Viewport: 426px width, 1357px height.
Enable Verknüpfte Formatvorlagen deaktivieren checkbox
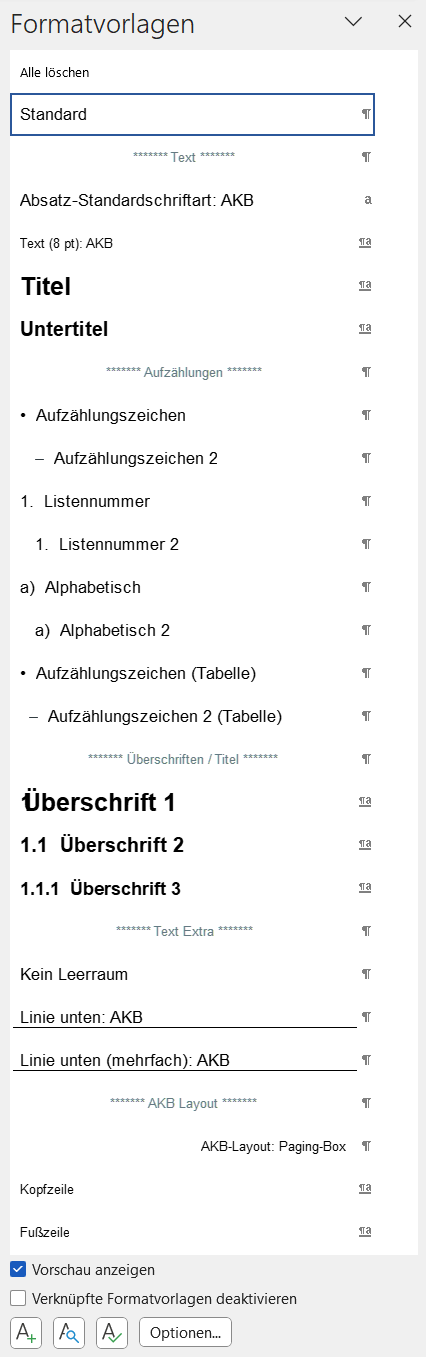pos(18,1299)
